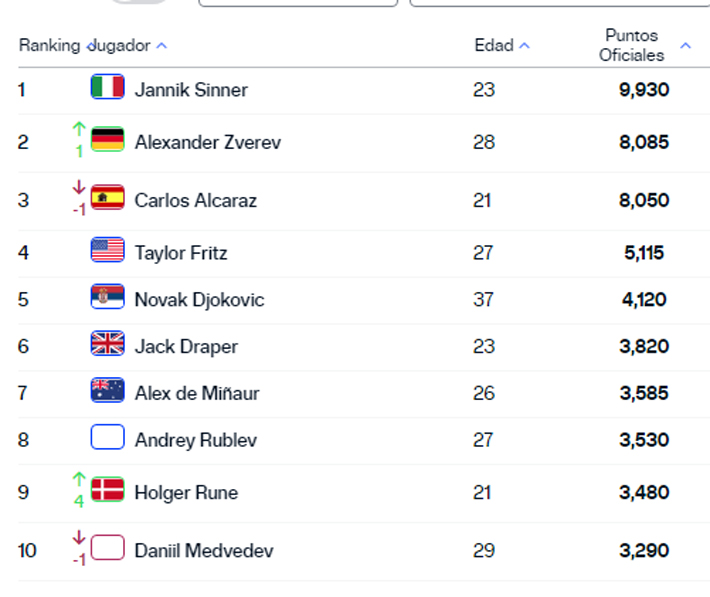Sort by the Puntos Oficiales chevron
Image resolution: width=710 pixels, height=597 pixels.
(x=685, y=46)
